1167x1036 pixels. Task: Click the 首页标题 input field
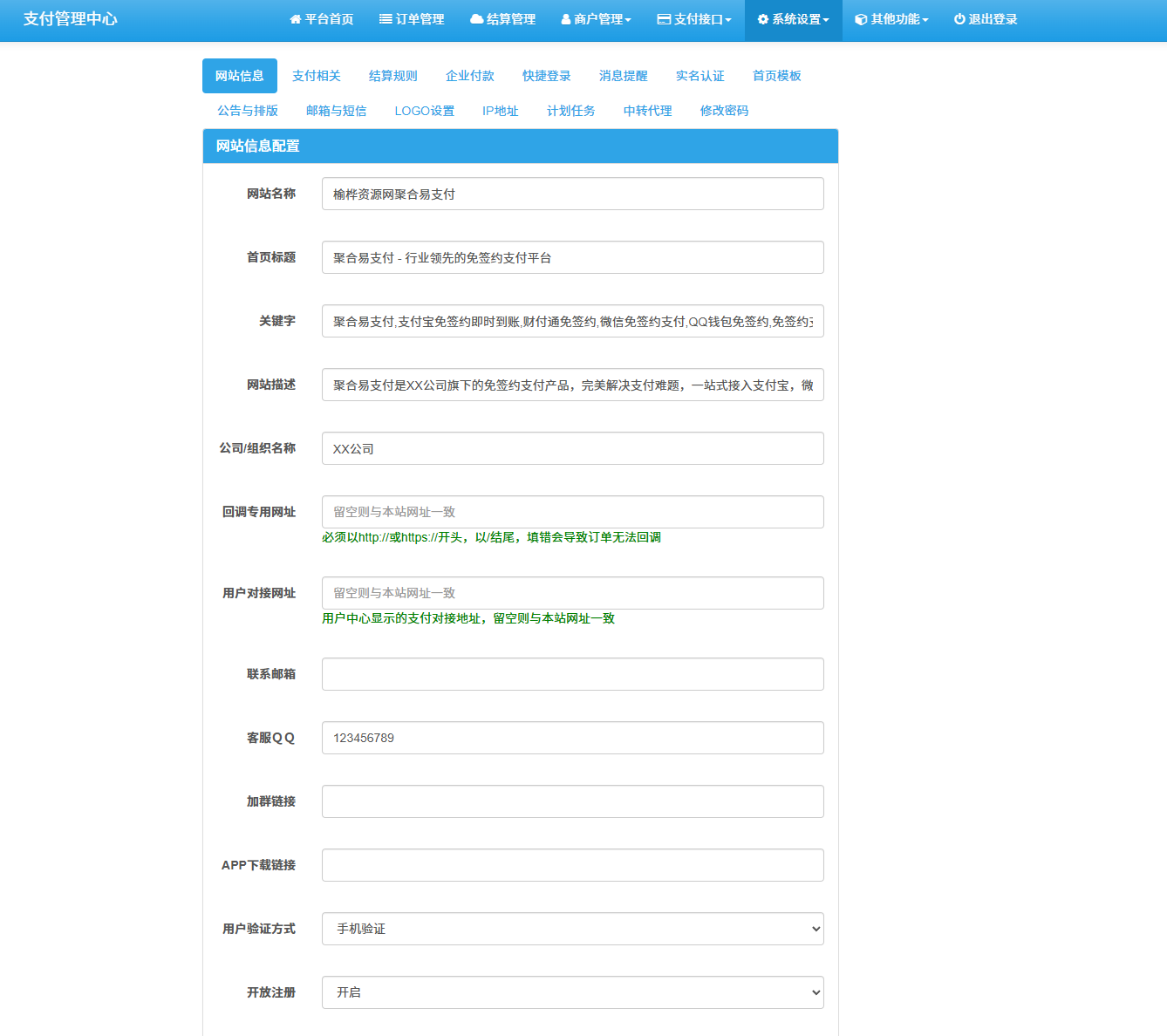click(x=573, y=257)
